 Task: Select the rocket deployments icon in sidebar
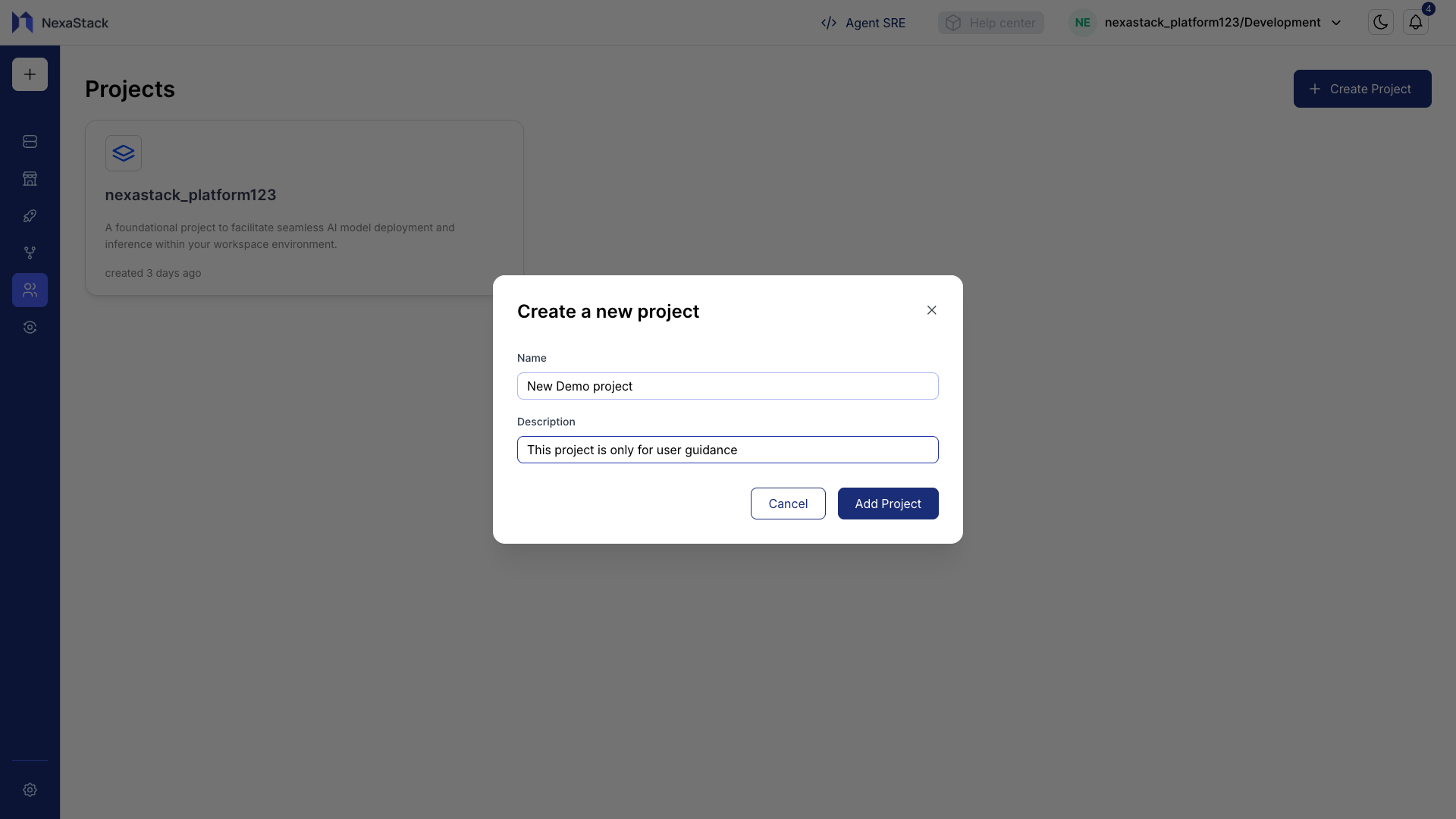(30, 216)
